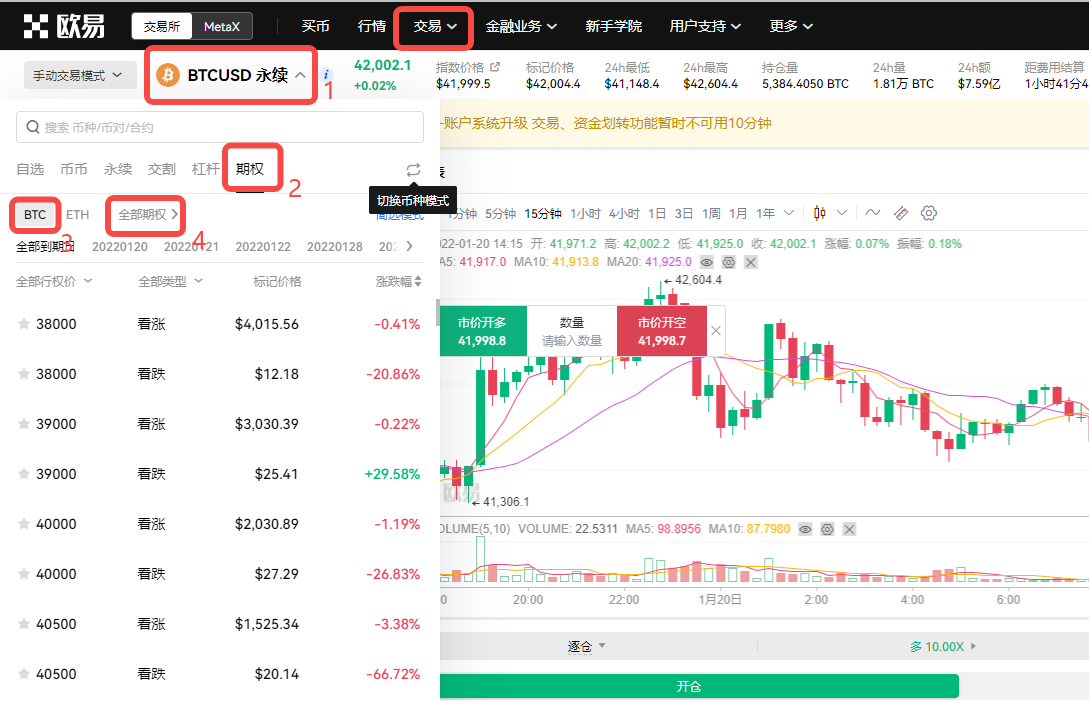Open the indicators wave icon
Image resolution: width=1089 pixels, height=701 pixels.
click(873, 213)
